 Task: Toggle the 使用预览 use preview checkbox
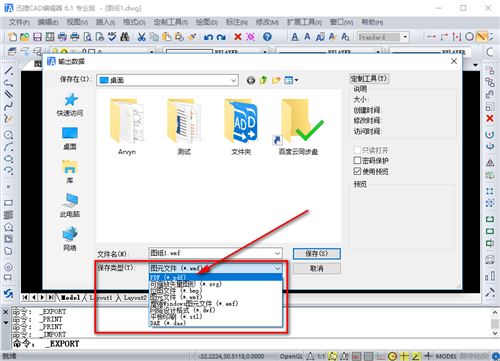357,171
